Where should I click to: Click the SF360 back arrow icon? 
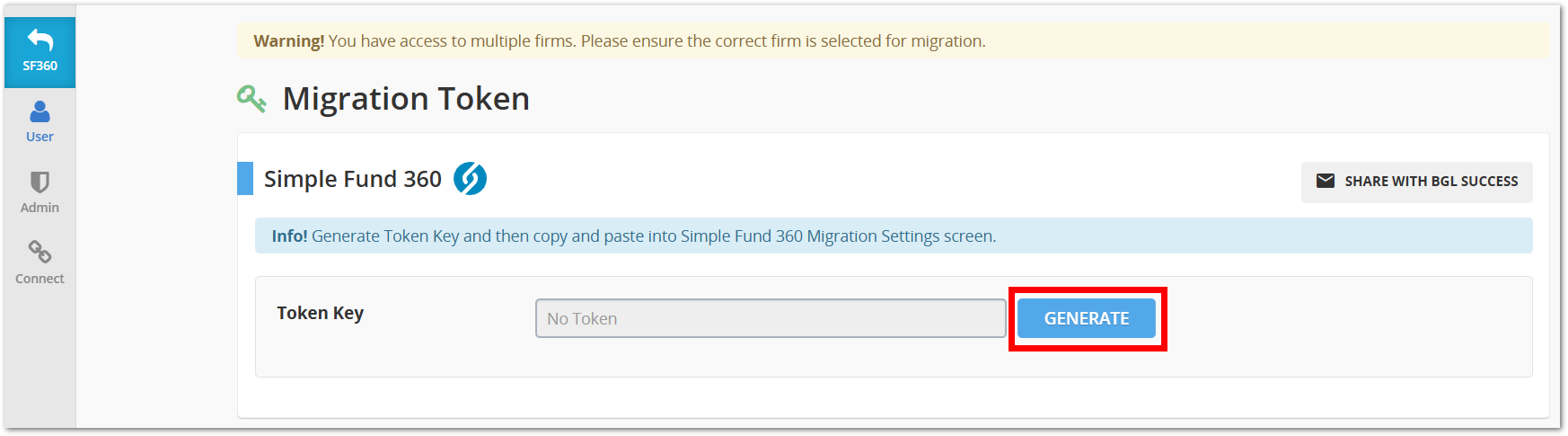(40, 40)
